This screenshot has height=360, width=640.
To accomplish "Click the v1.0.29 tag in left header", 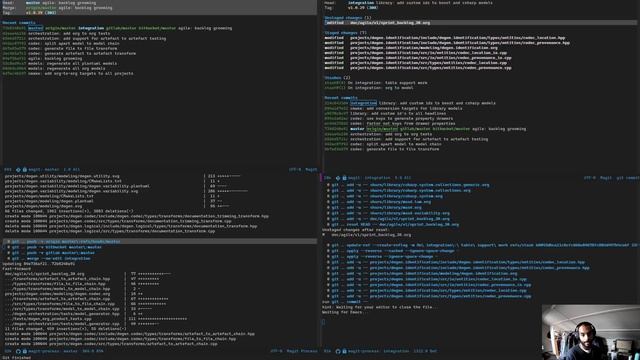I will pyautogui.click(x=35, y=13).
